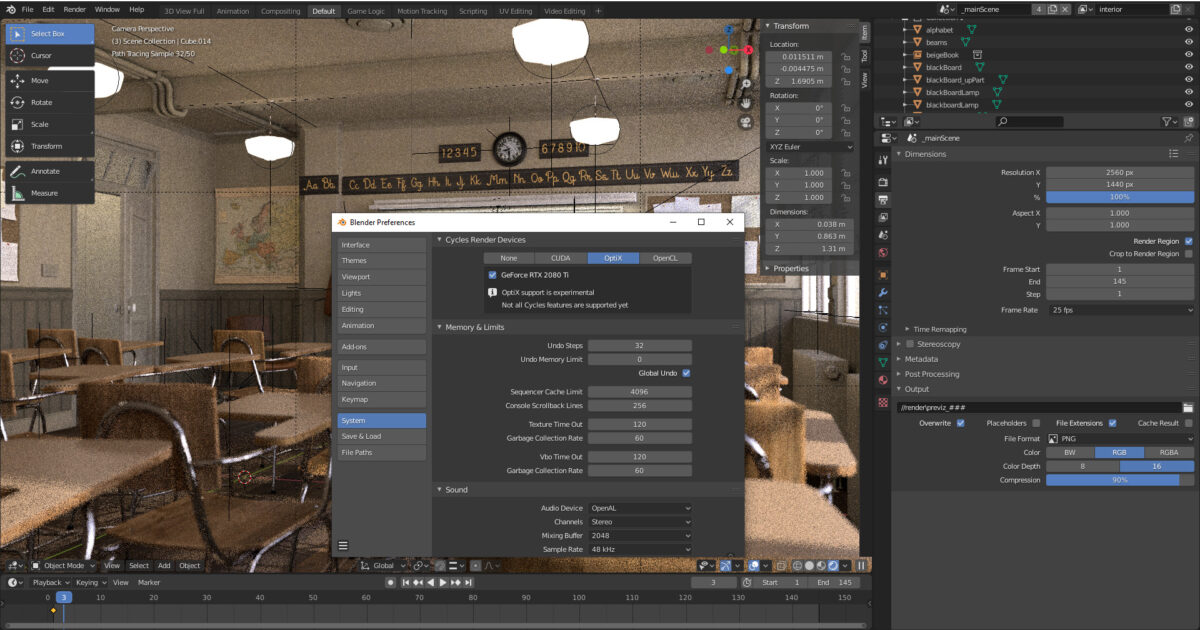
Task: Toggle auto keying record button
Action: (x=391, y=582)
